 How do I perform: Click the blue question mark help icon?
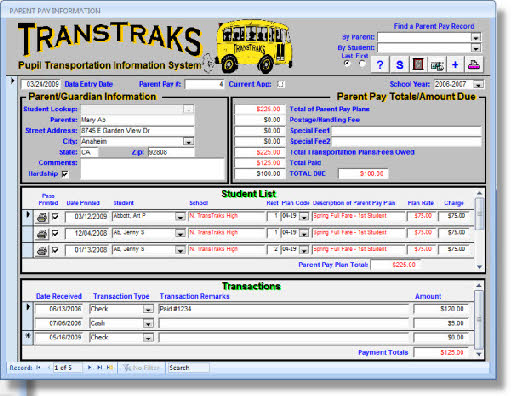380,64
